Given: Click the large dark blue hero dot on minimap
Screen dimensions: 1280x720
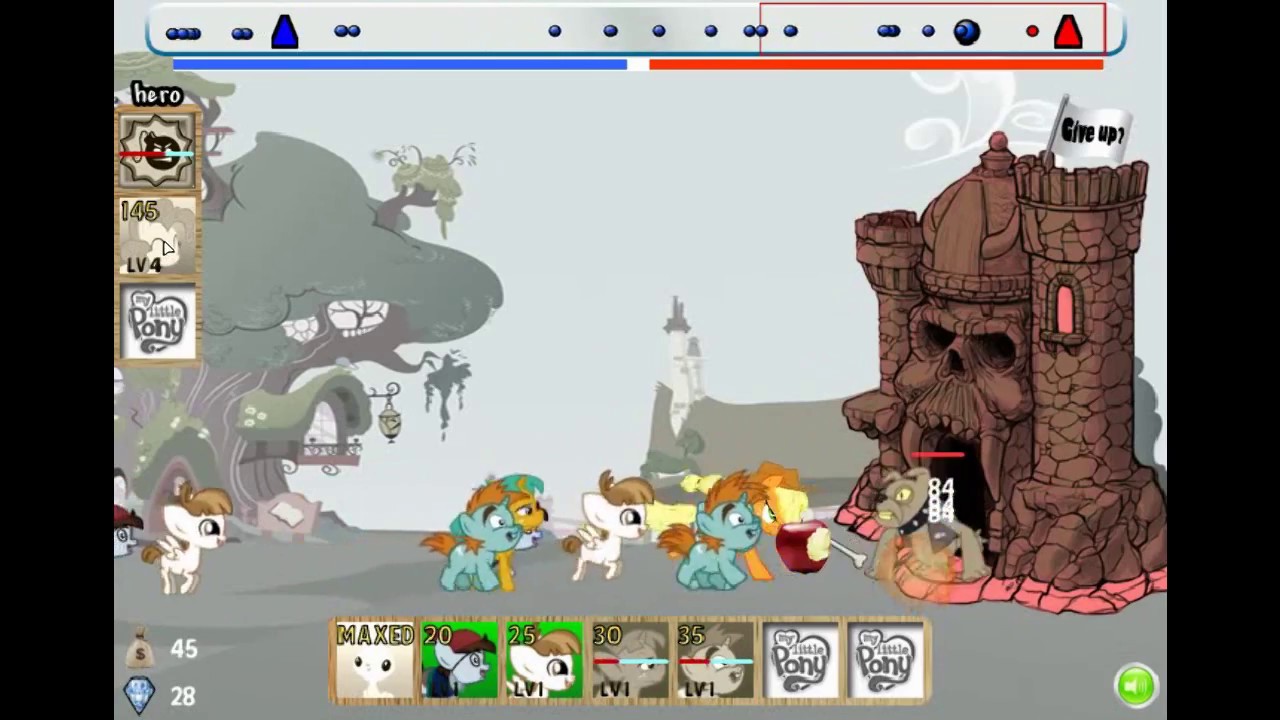Looking at the screenshot, I should pyautogui.click(x=967, y=32).
